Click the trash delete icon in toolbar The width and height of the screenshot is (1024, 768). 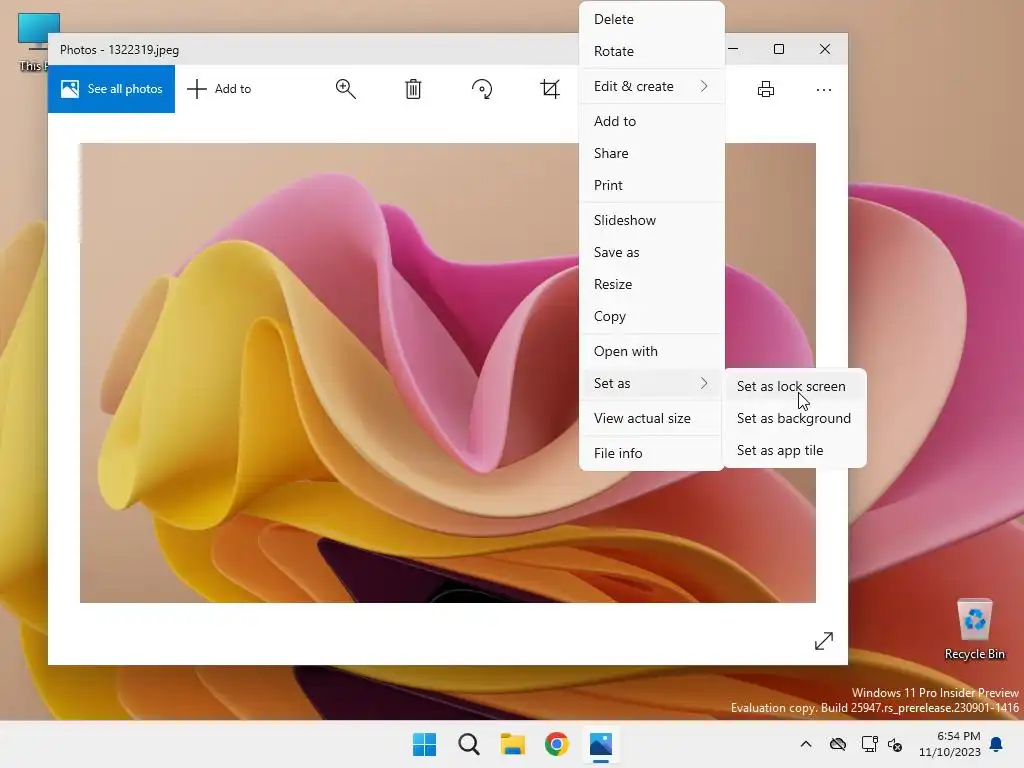point(413,89)
